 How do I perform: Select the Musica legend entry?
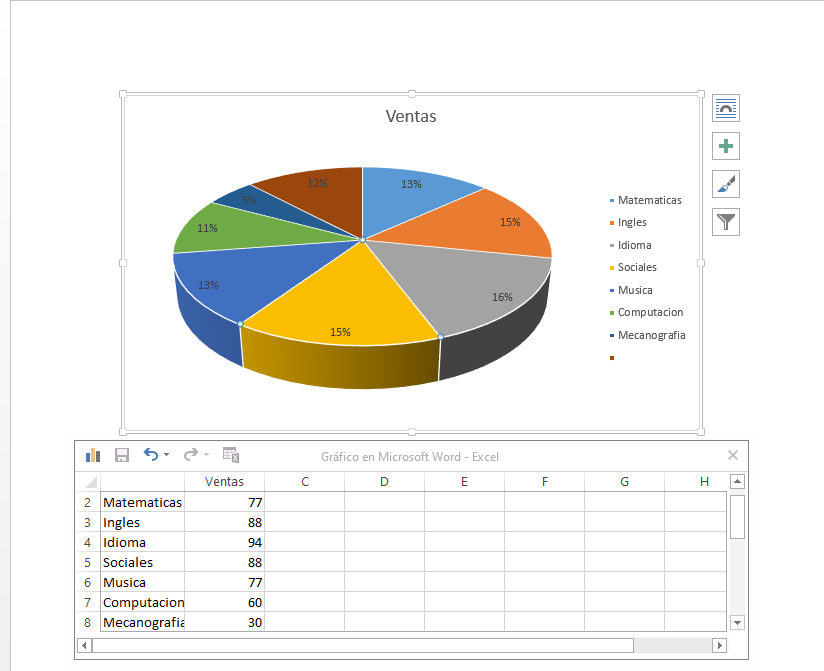(x=631, y=290)
